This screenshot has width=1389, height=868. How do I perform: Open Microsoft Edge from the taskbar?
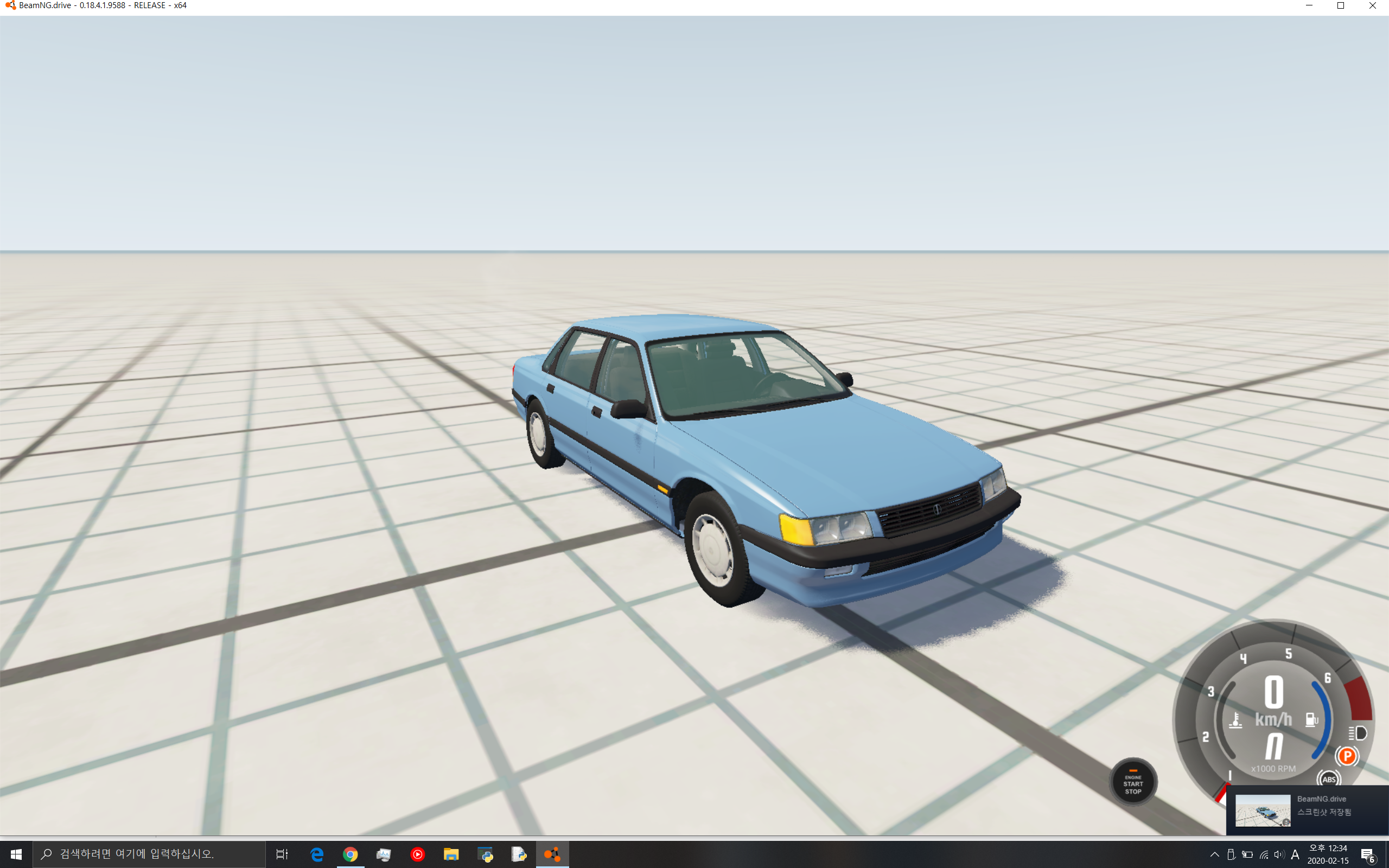point(317,854)
